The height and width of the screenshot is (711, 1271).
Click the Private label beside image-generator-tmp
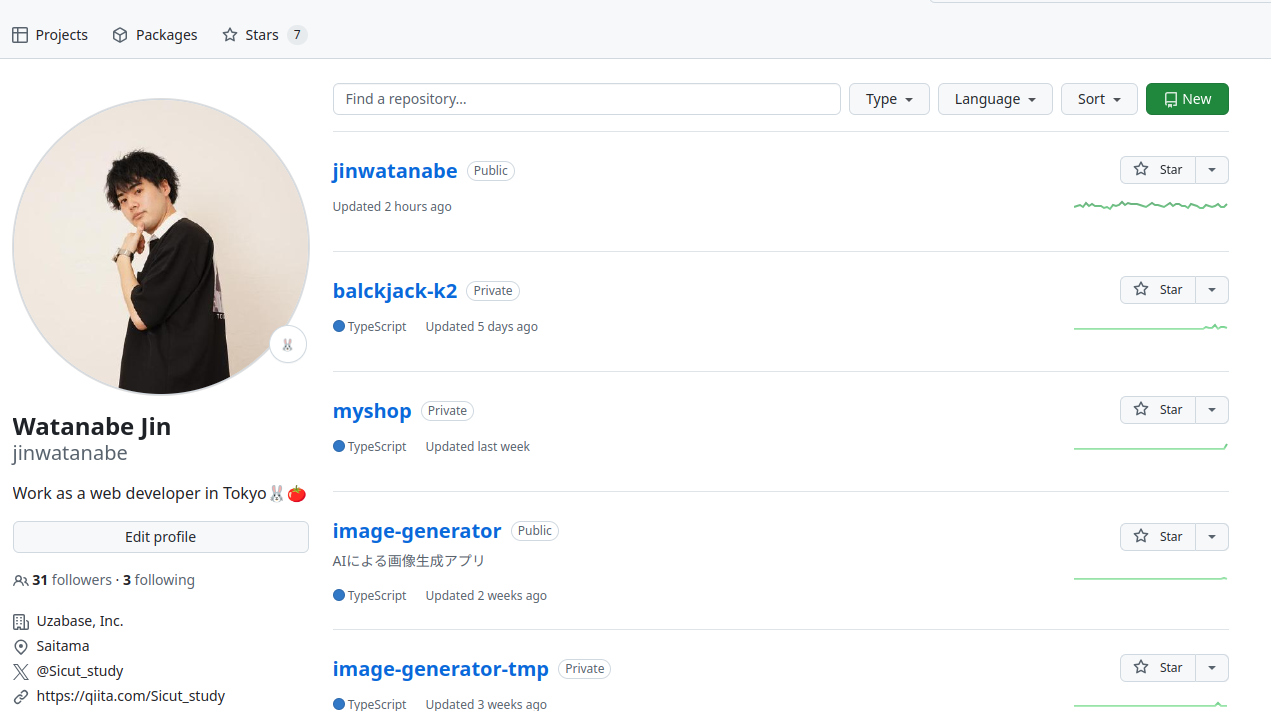click(585, 669)
